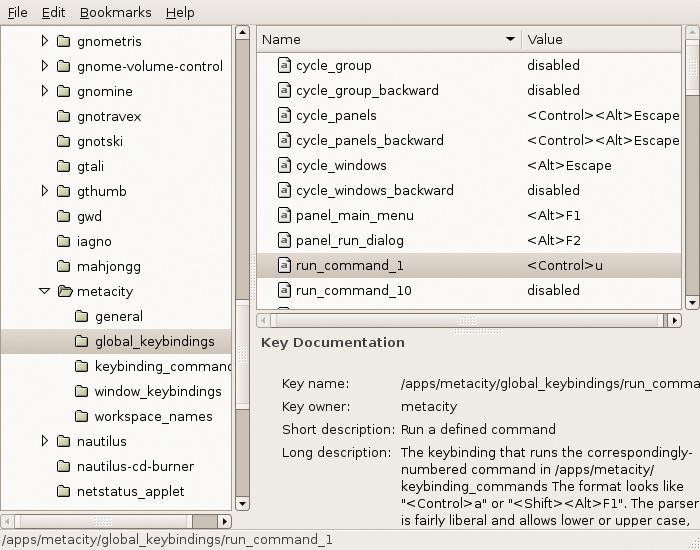
Task: Open the Edit menu
Action: pos(54,12)
